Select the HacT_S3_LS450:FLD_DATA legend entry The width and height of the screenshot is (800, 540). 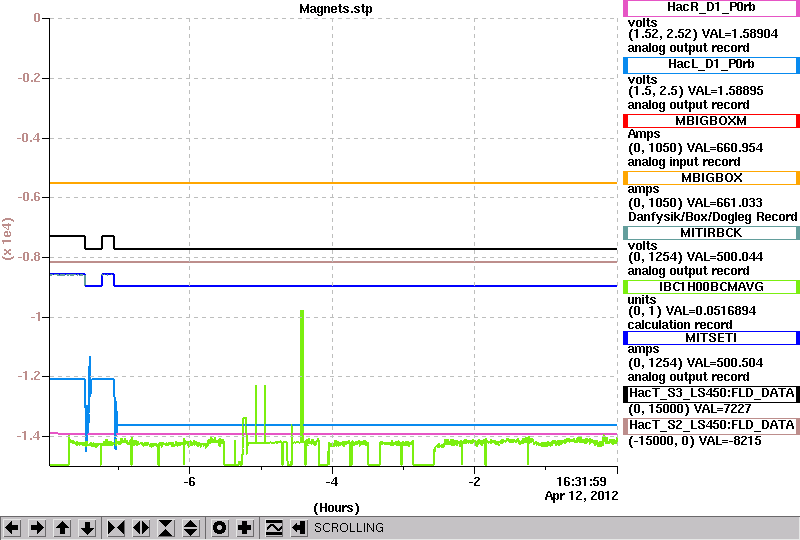click(711, 394)
